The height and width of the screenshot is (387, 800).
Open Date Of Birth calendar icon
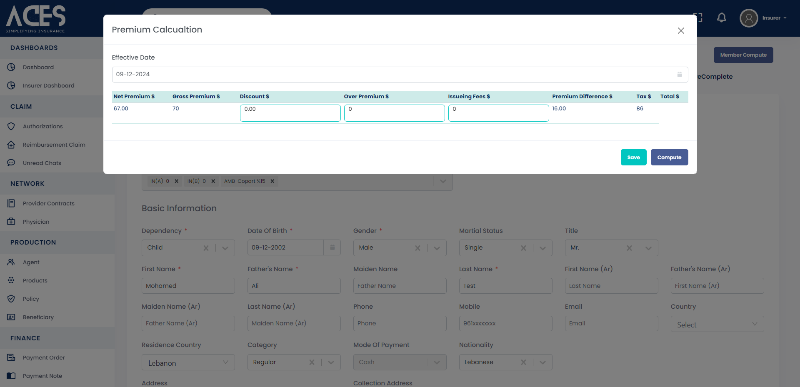pos(332,248)
